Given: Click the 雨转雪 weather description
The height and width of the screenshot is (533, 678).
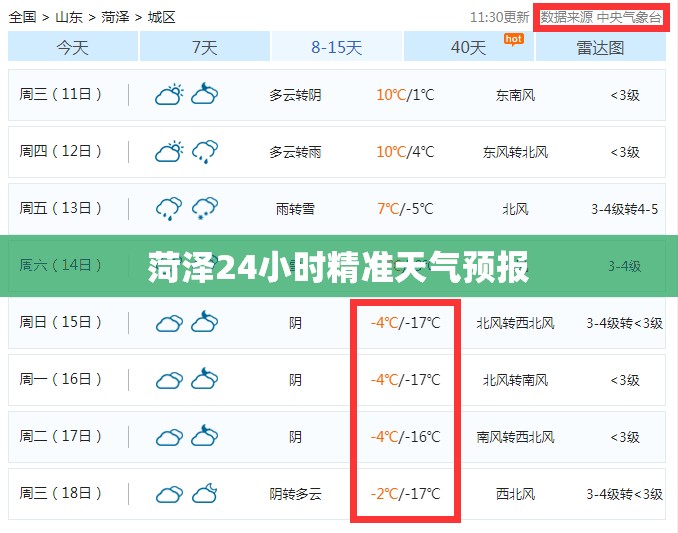Looking at the screenshot, I should point(295,209).
